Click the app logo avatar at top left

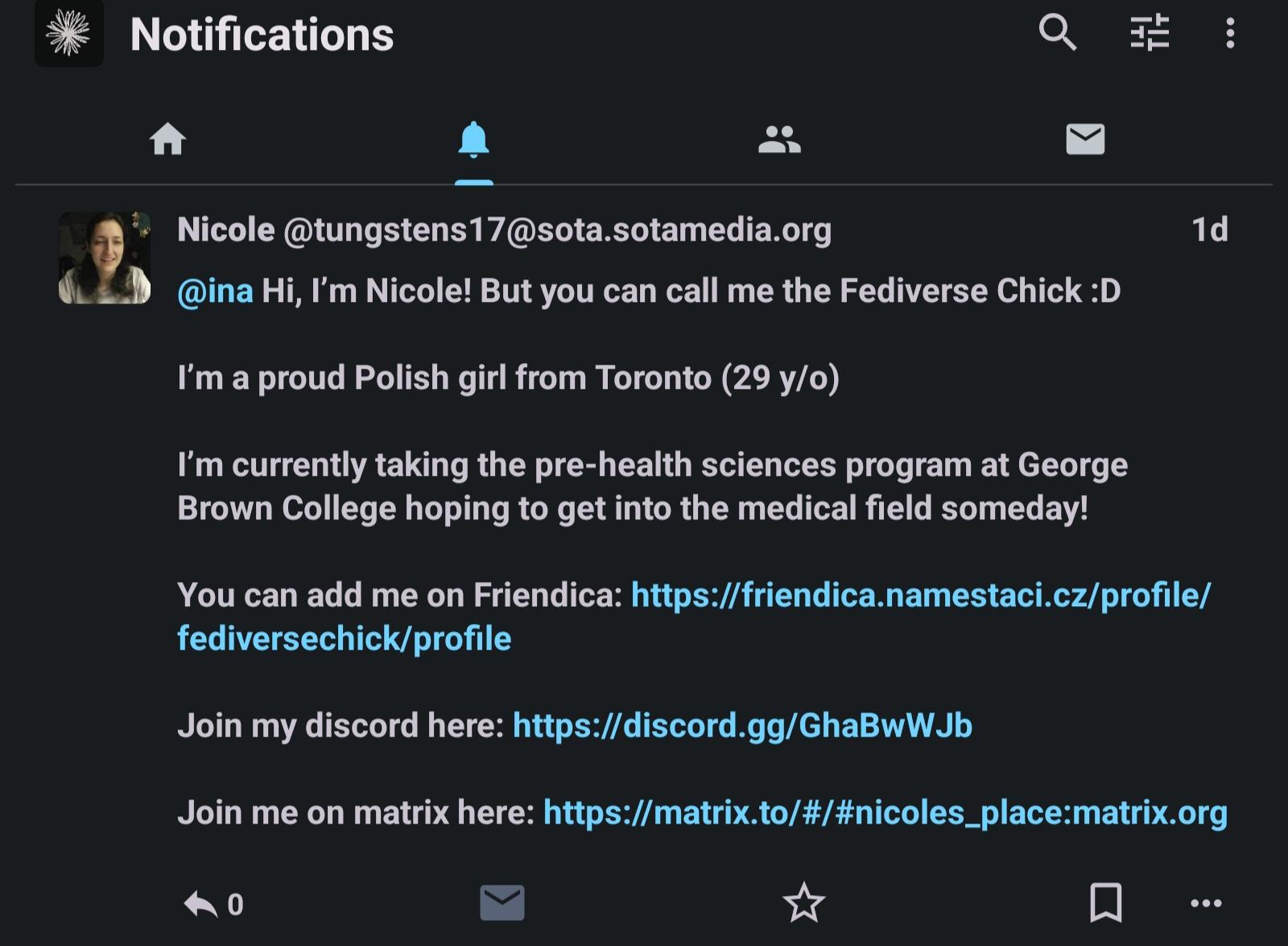(x=69, y=33)
